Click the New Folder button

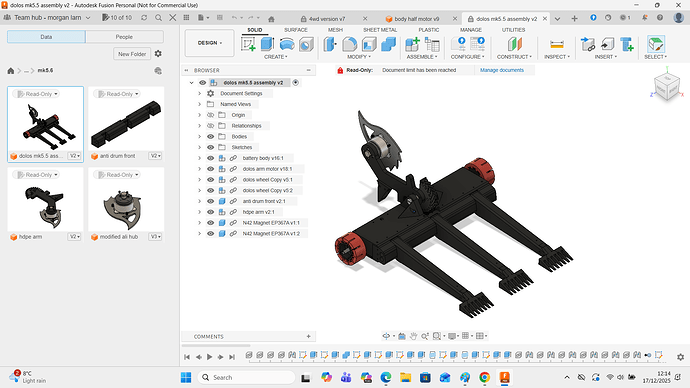tap(132, 54)
